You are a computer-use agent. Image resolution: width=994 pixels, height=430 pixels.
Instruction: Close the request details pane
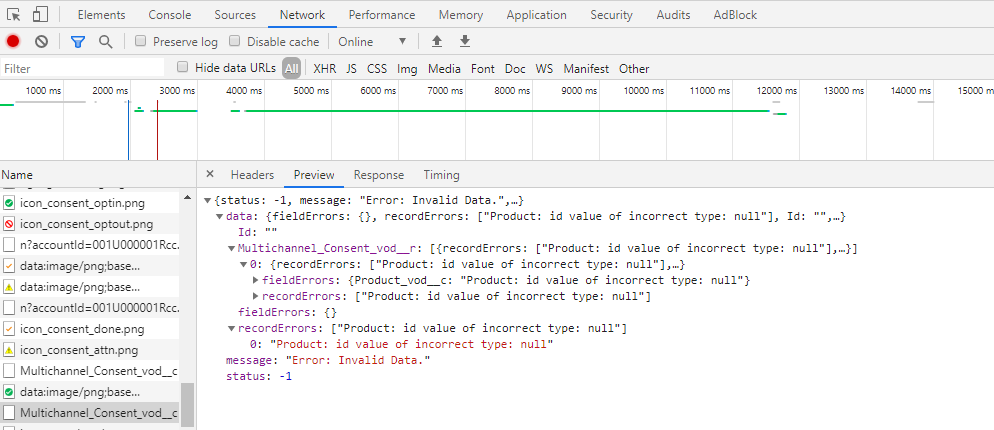[x=210, y=174]
